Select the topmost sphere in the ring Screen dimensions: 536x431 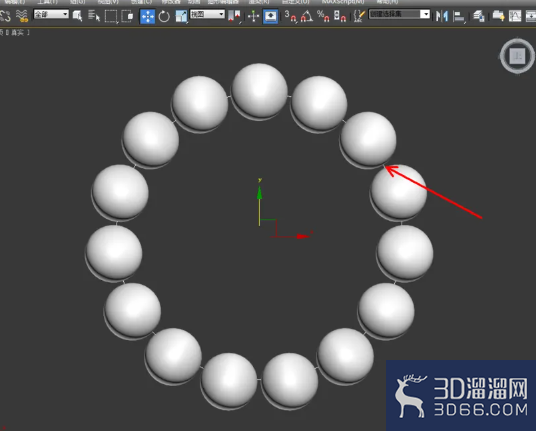click(259, 91)
